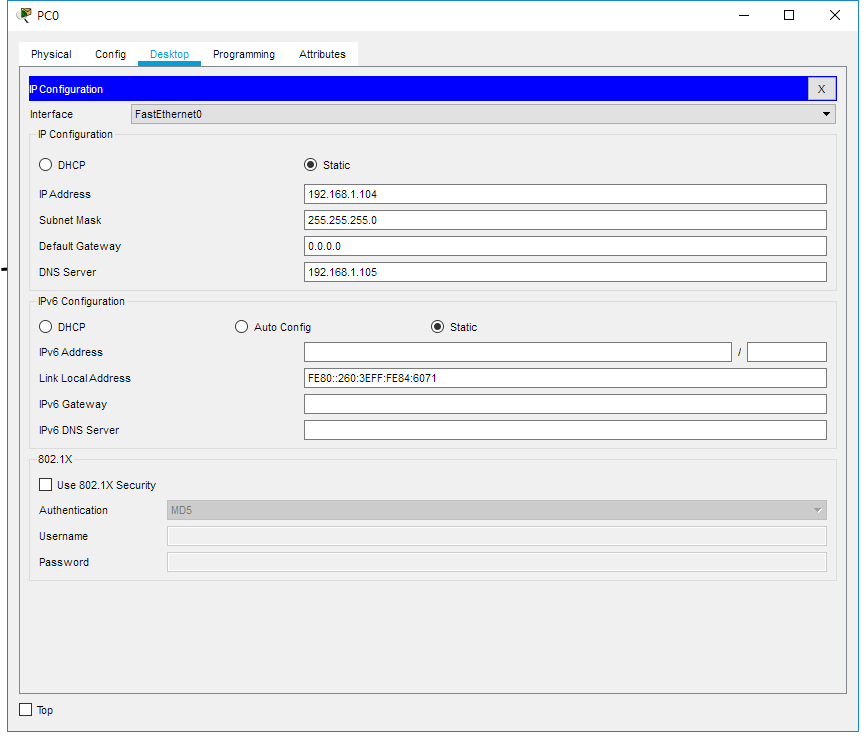Image resolution: width=866 pixels, height=739 pixels.
Task: Expand the MD5 Authentication dropdown
Action: (x=496, y=510)
